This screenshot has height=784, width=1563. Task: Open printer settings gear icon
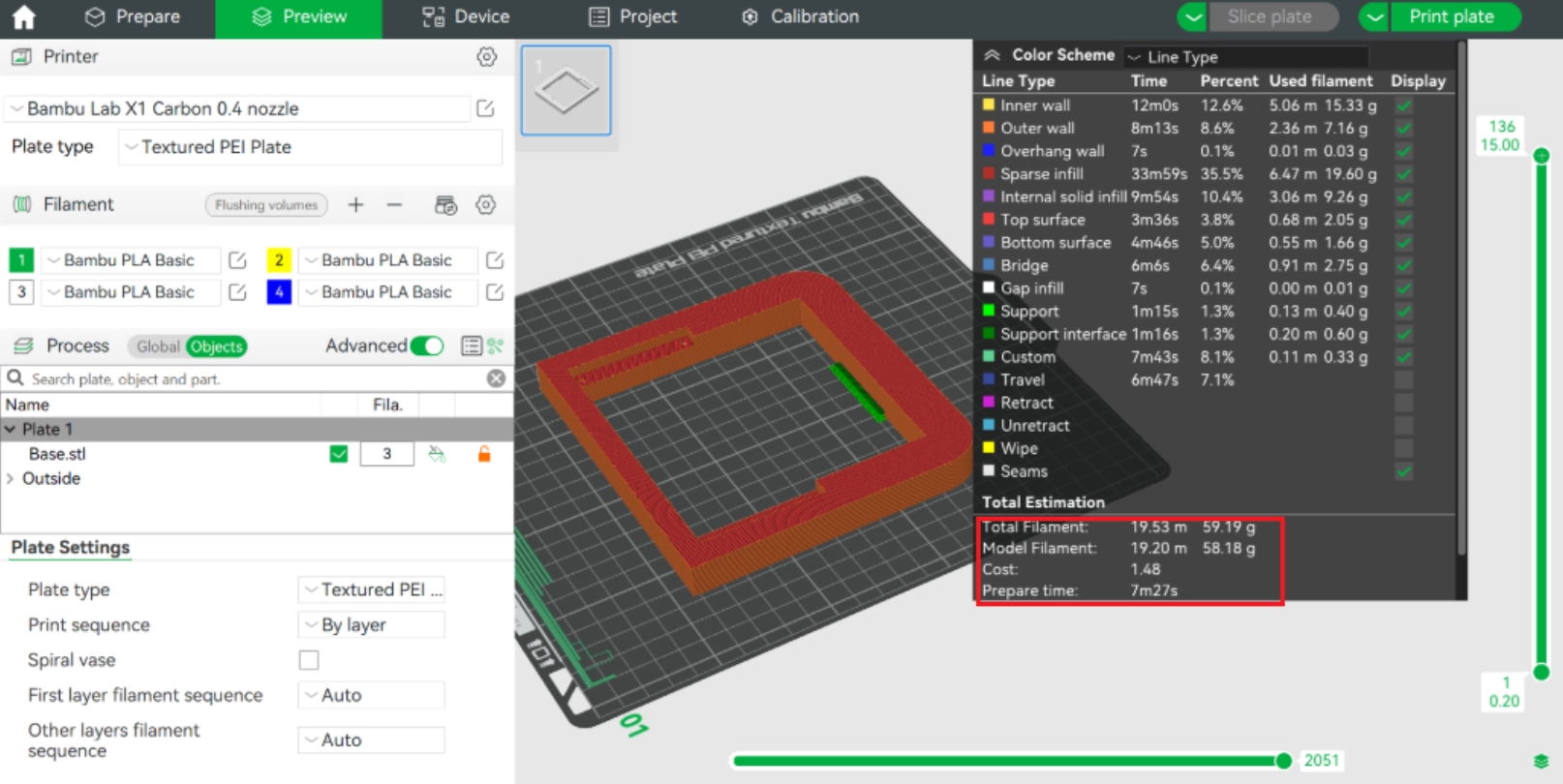coord(487,57)
